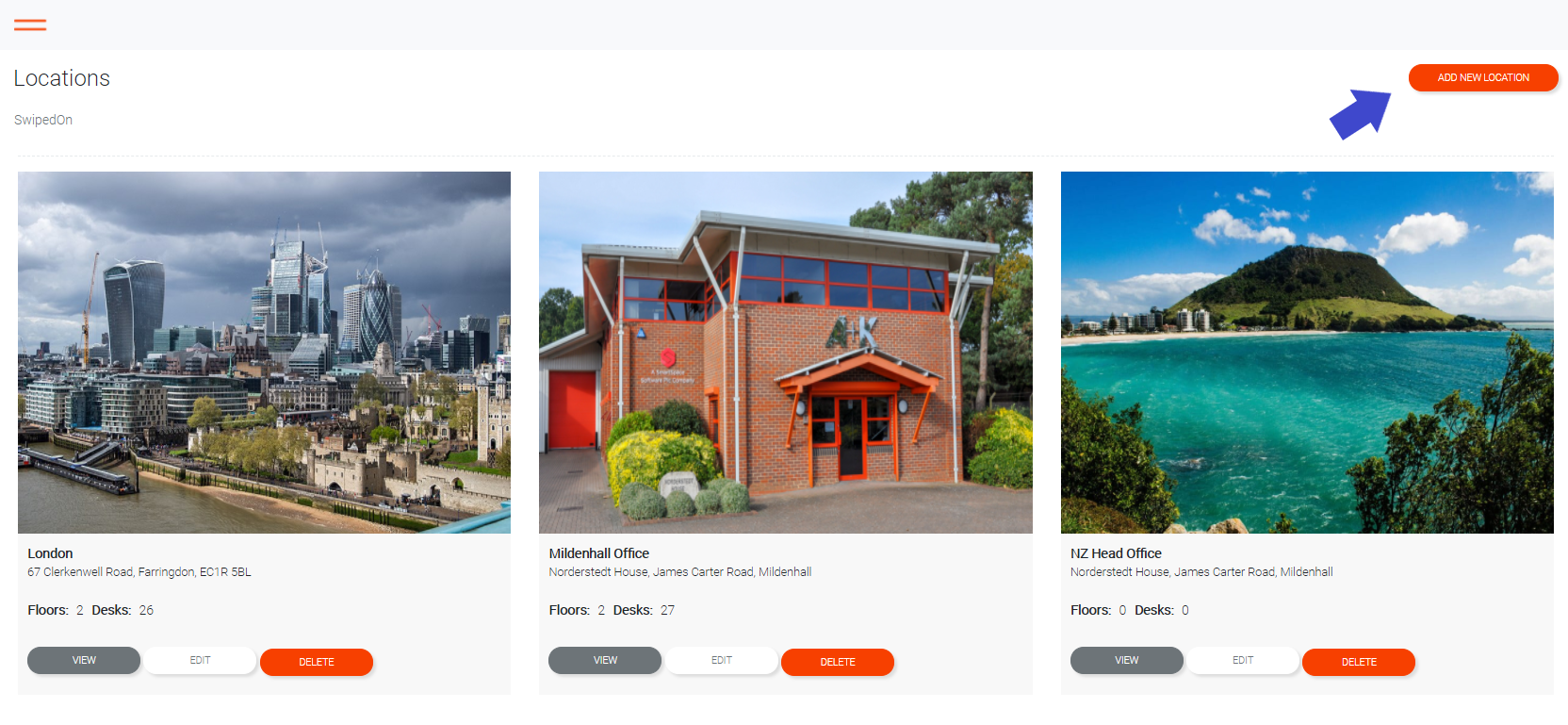Image resolution: width=1568 pixels, height=725 pixels.
Task: Open the orange hamburger menu icon
Action: click(x=30, y=25)
